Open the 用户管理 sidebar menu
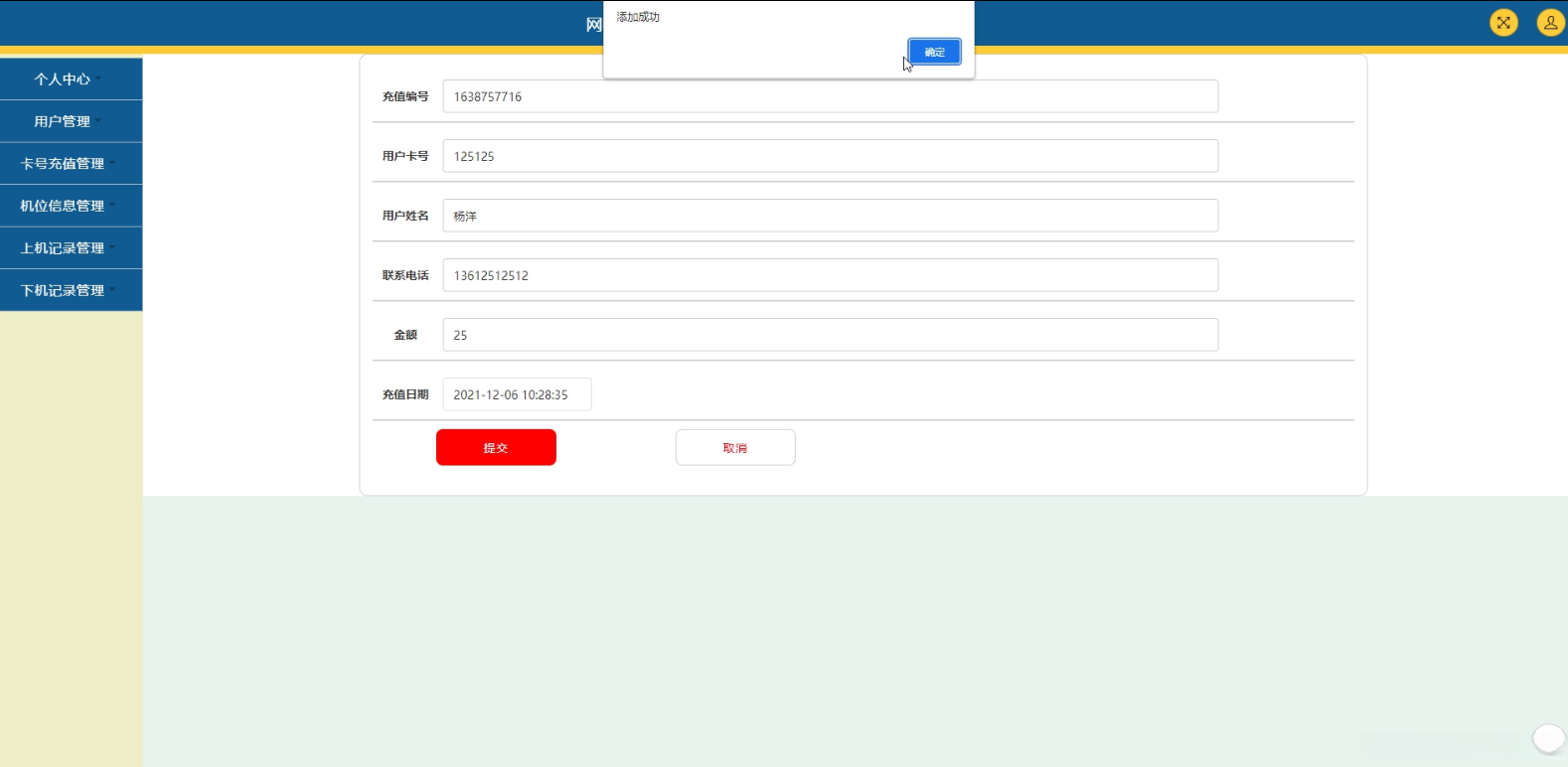Image resolution: width=1568 pixels, height=767 pixels. pyautogui.click(x=71, y=121)
